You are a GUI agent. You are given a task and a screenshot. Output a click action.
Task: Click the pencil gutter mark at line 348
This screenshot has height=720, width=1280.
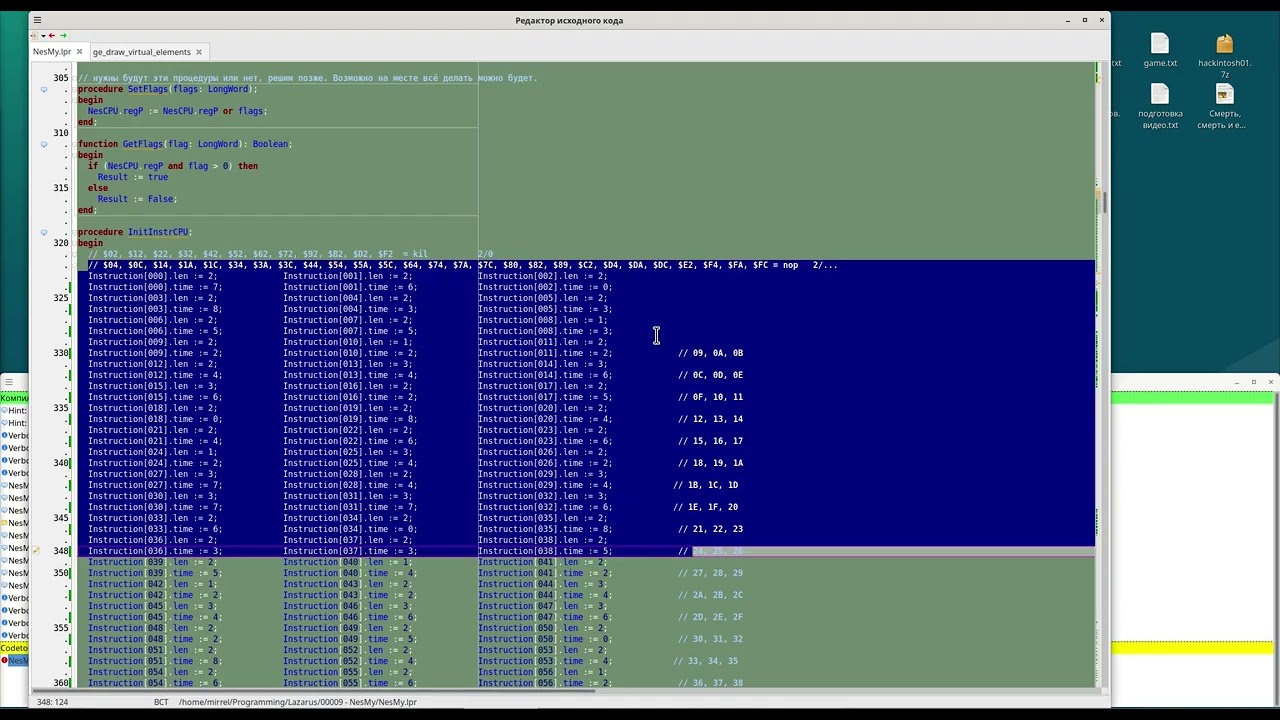(x=37, y=551)
